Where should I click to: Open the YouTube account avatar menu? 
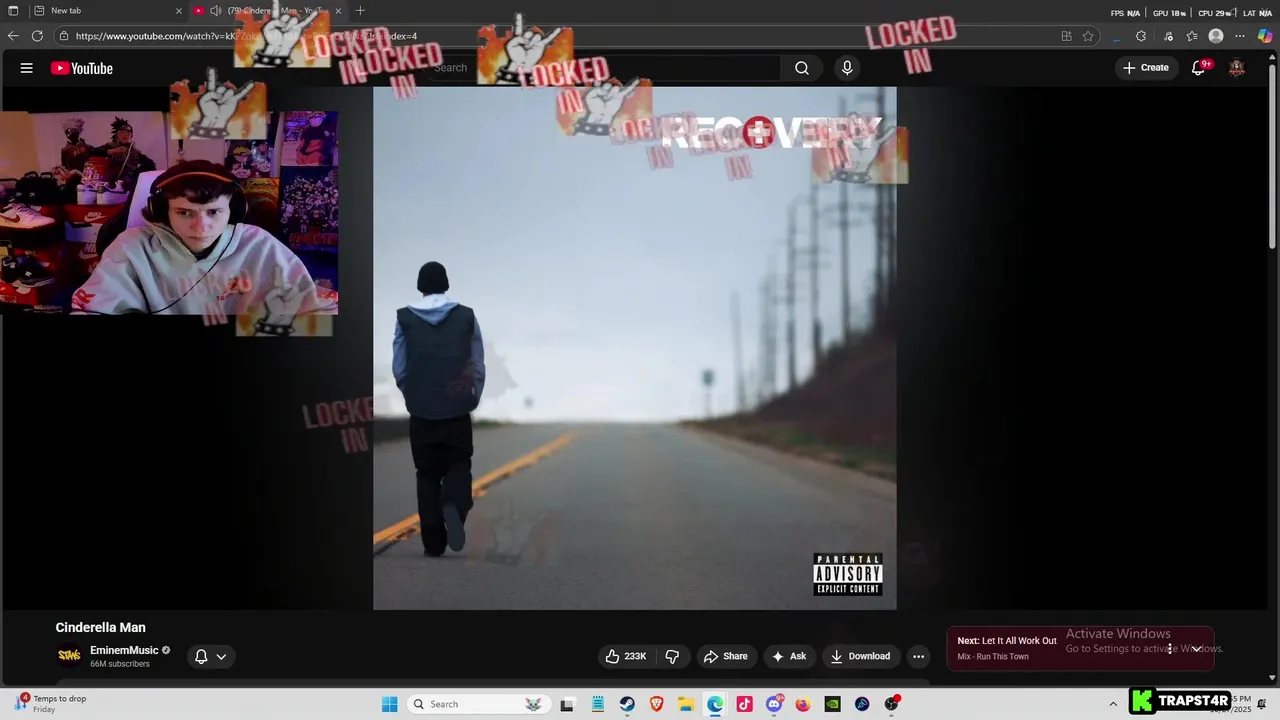[1237, 68]
